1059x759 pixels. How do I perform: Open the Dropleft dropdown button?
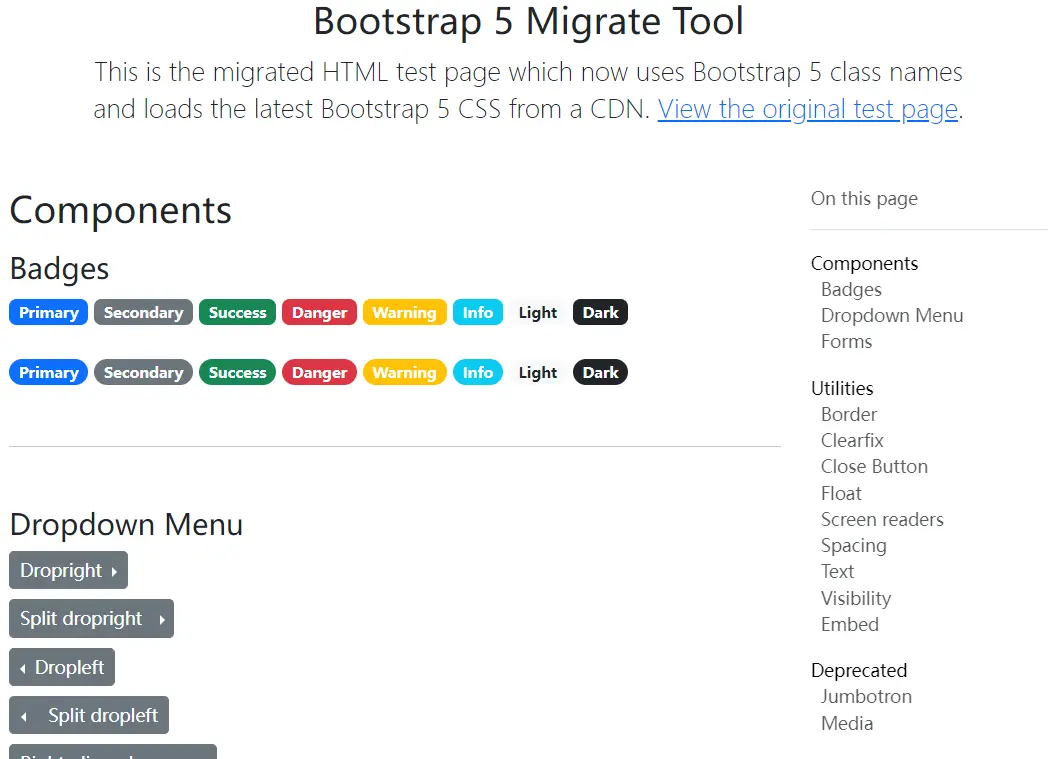coord(62,667)
